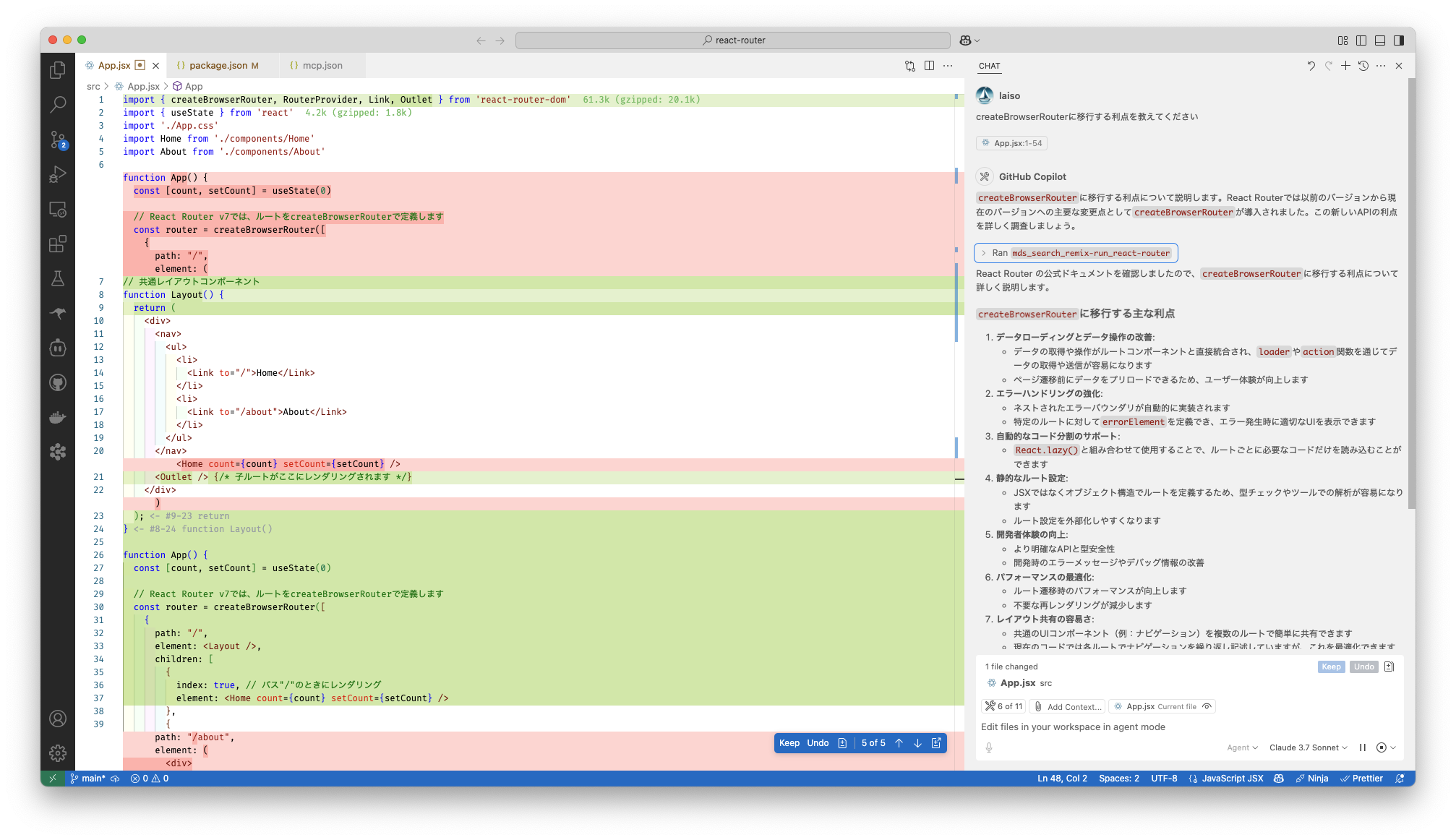The height and width of the screenshot is (840, 1456).
Task: Open Source Control view with badge
Action: [x=58, y=139]
